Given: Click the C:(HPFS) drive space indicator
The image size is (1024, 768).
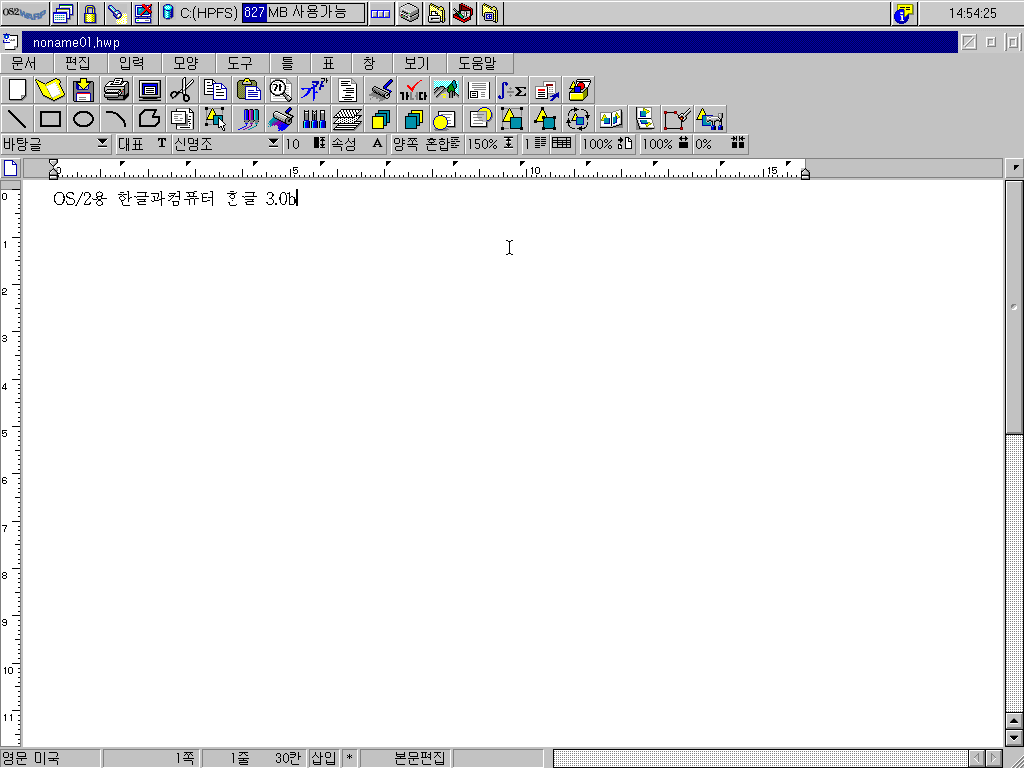Looking at the screenshot, I should (x=263, y=12).
